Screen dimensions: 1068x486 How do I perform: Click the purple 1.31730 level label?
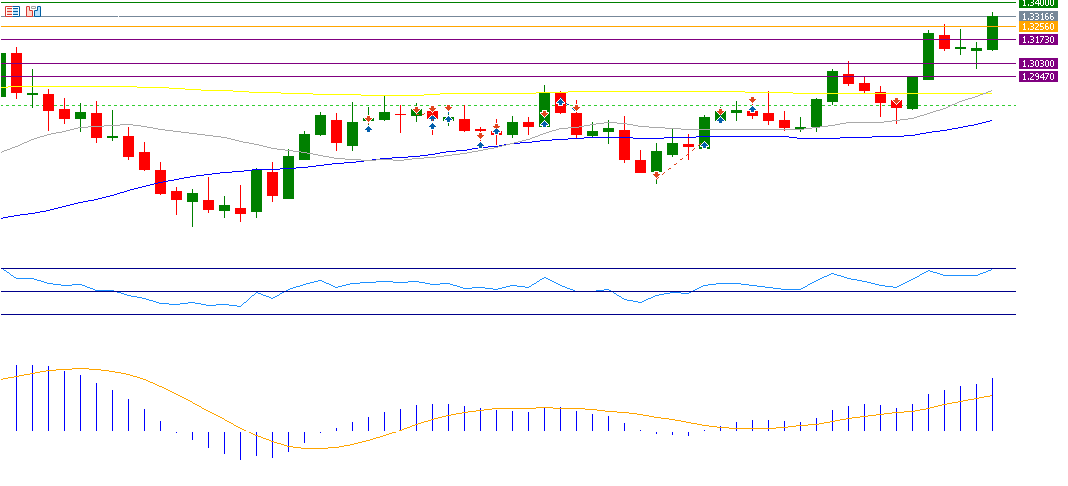[x=1040, y=40]
